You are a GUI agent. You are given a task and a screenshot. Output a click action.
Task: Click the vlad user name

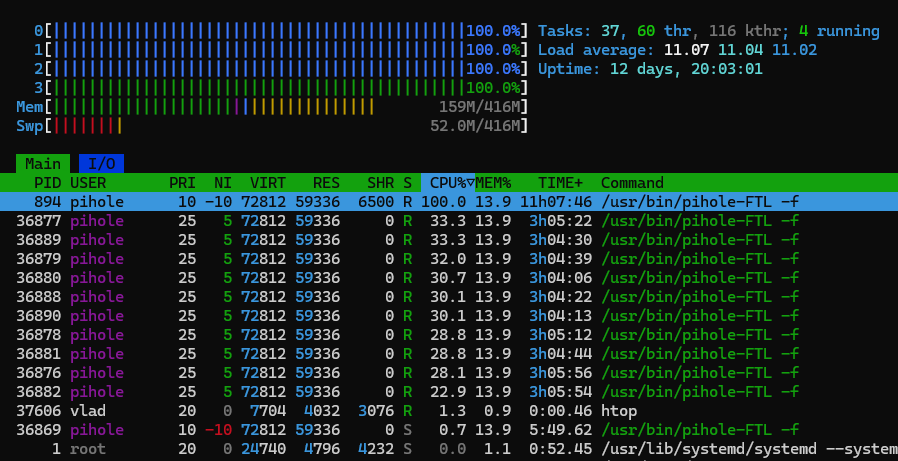pyautogui.click(x=88, y=411)
